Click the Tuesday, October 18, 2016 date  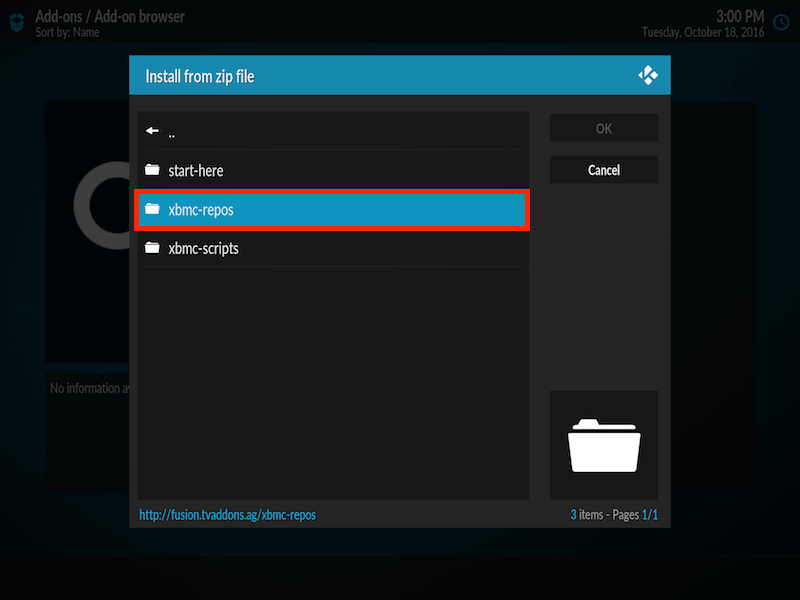(x=703, y=33)
